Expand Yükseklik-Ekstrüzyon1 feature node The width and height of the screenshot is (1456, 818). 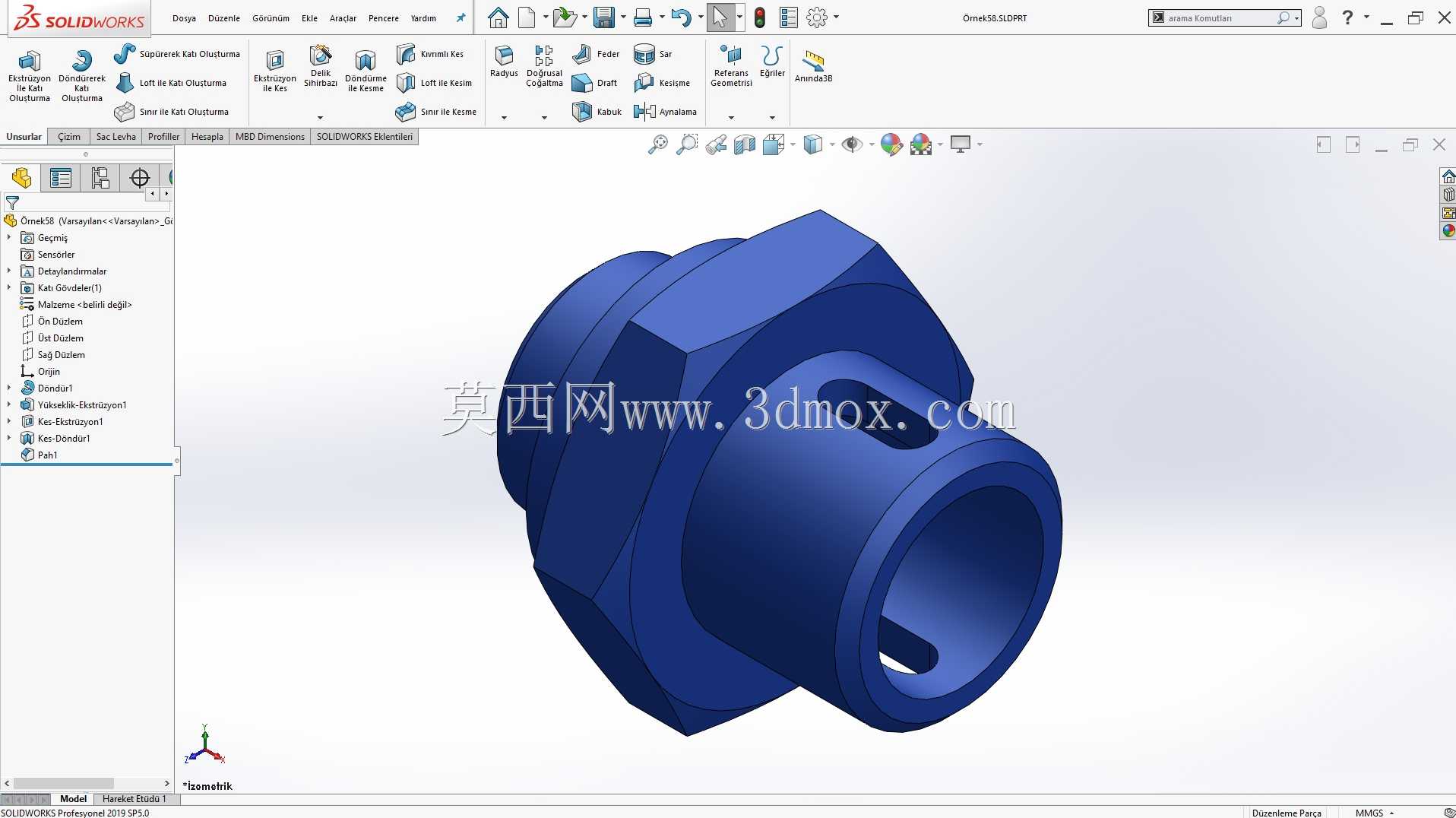point(9,405)
